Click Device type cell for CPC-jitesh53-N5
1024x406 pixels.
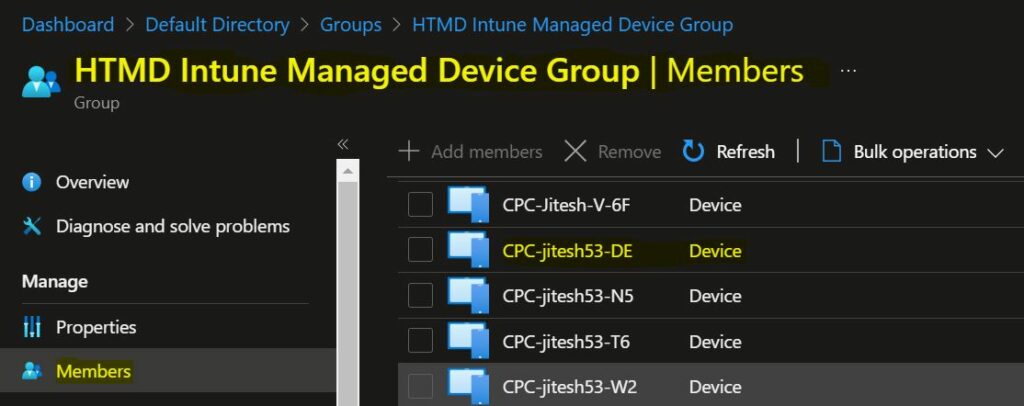tap(715, 296)
